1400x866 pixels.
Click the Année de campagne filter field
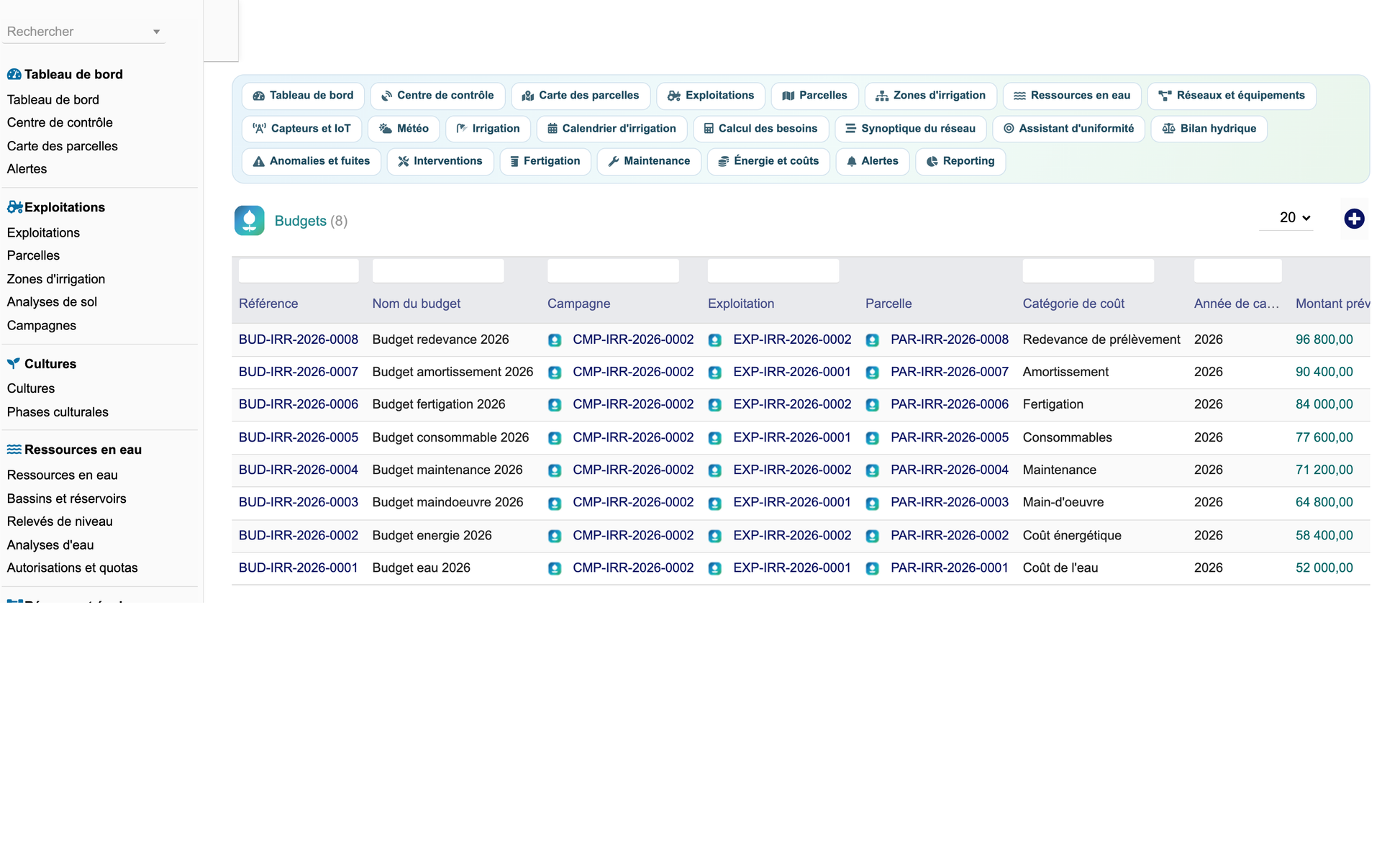1237,270
